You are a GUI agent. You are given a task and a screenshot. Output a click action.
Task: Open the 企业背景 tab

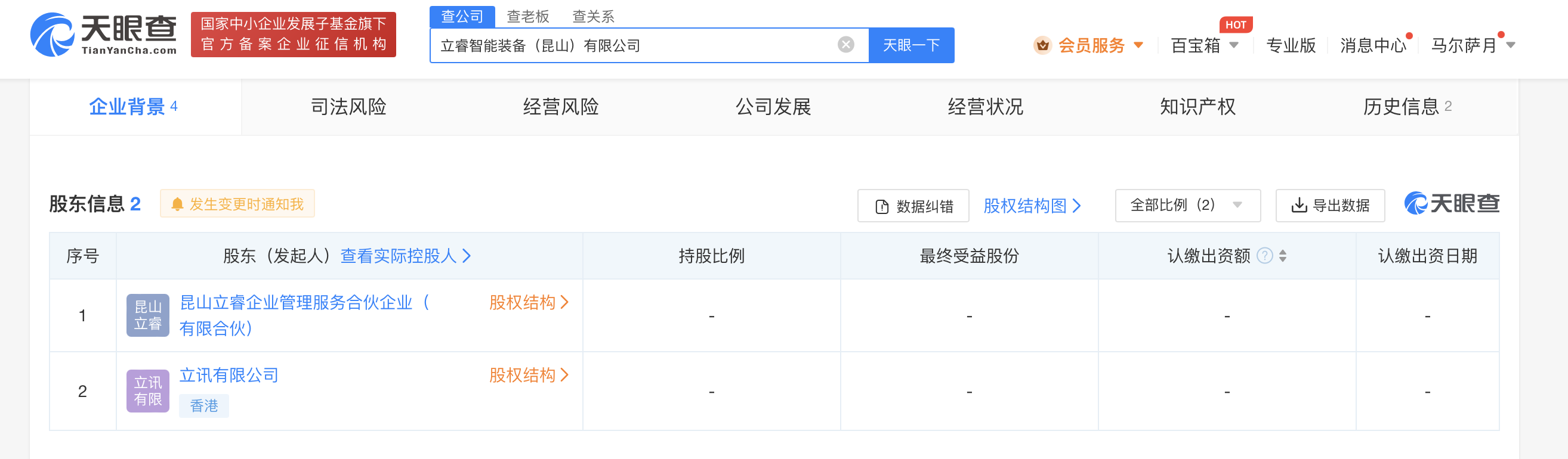click(134, 107)
